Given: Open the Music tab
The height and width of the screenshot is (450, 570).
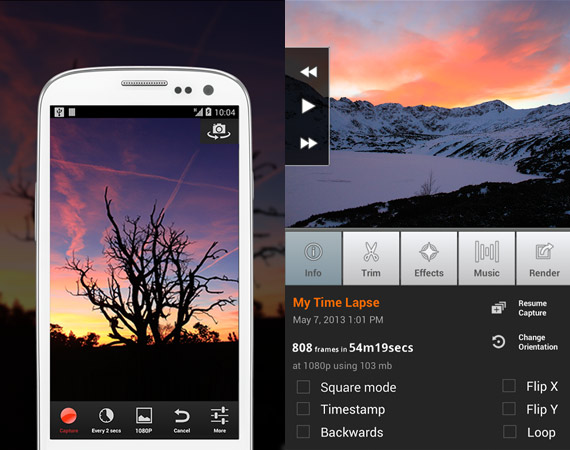Looking at the screenshot, I should [487, 258].
